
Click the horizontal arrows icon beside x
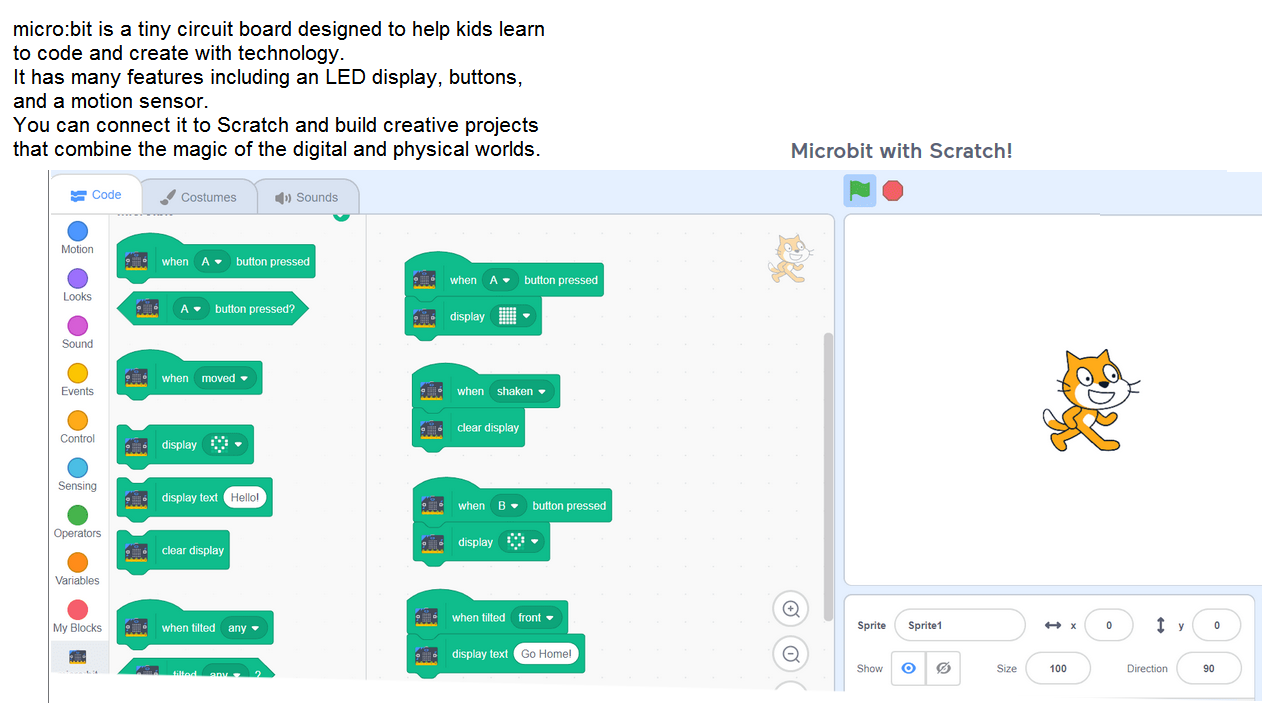[x=1052, y=625]
